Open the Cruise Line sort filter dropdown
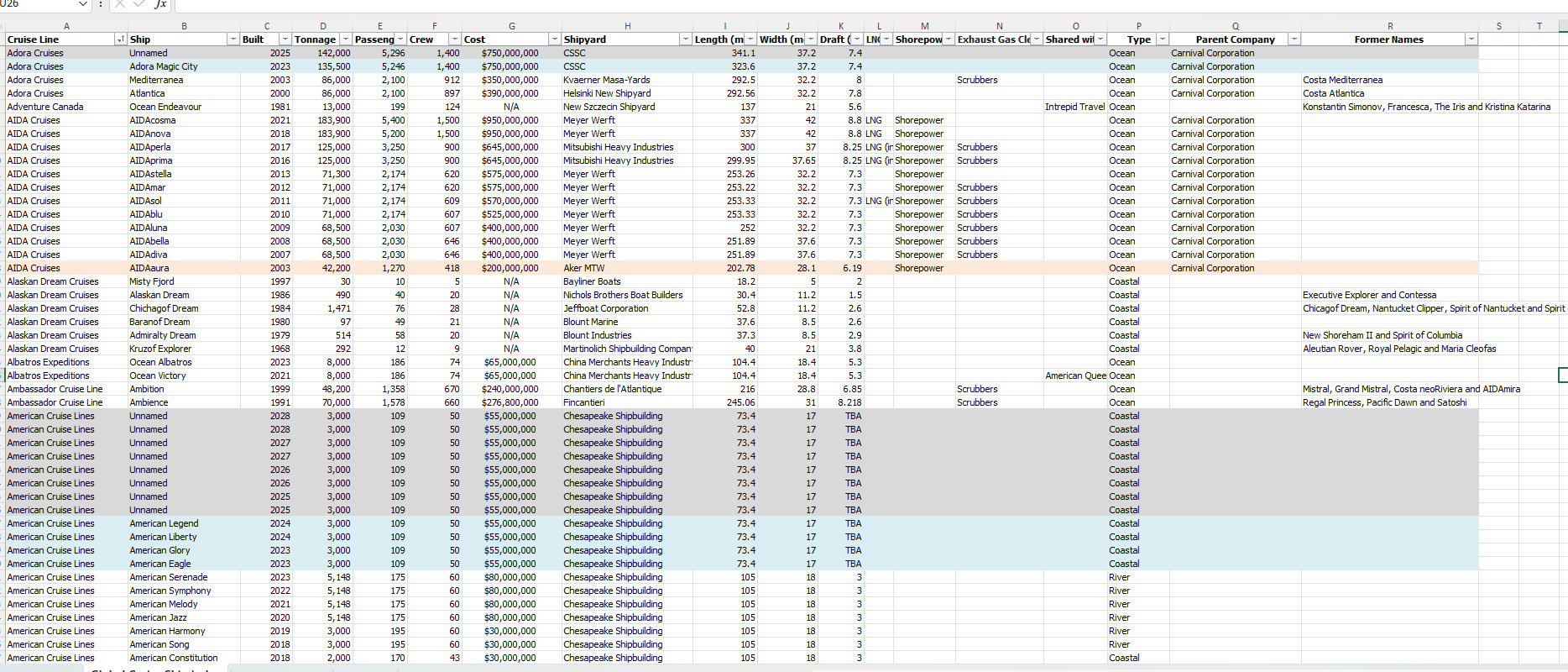The height and width of the screenshot is (672, 1568). pyautogui.click(x=120, y=39)
